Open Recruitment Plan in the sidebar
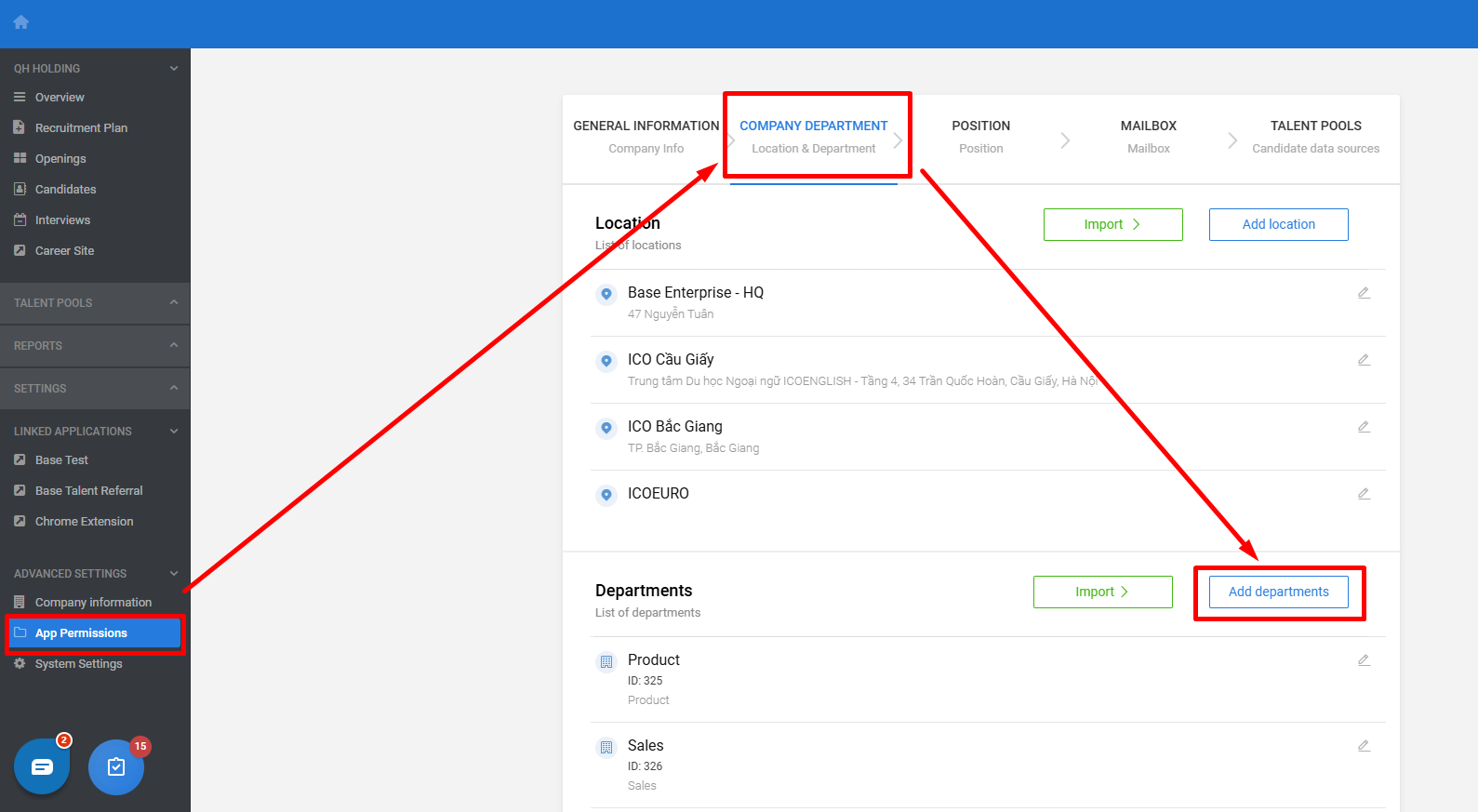The width and height of the screenshot is (1478, 812). [x=81, y=127]
